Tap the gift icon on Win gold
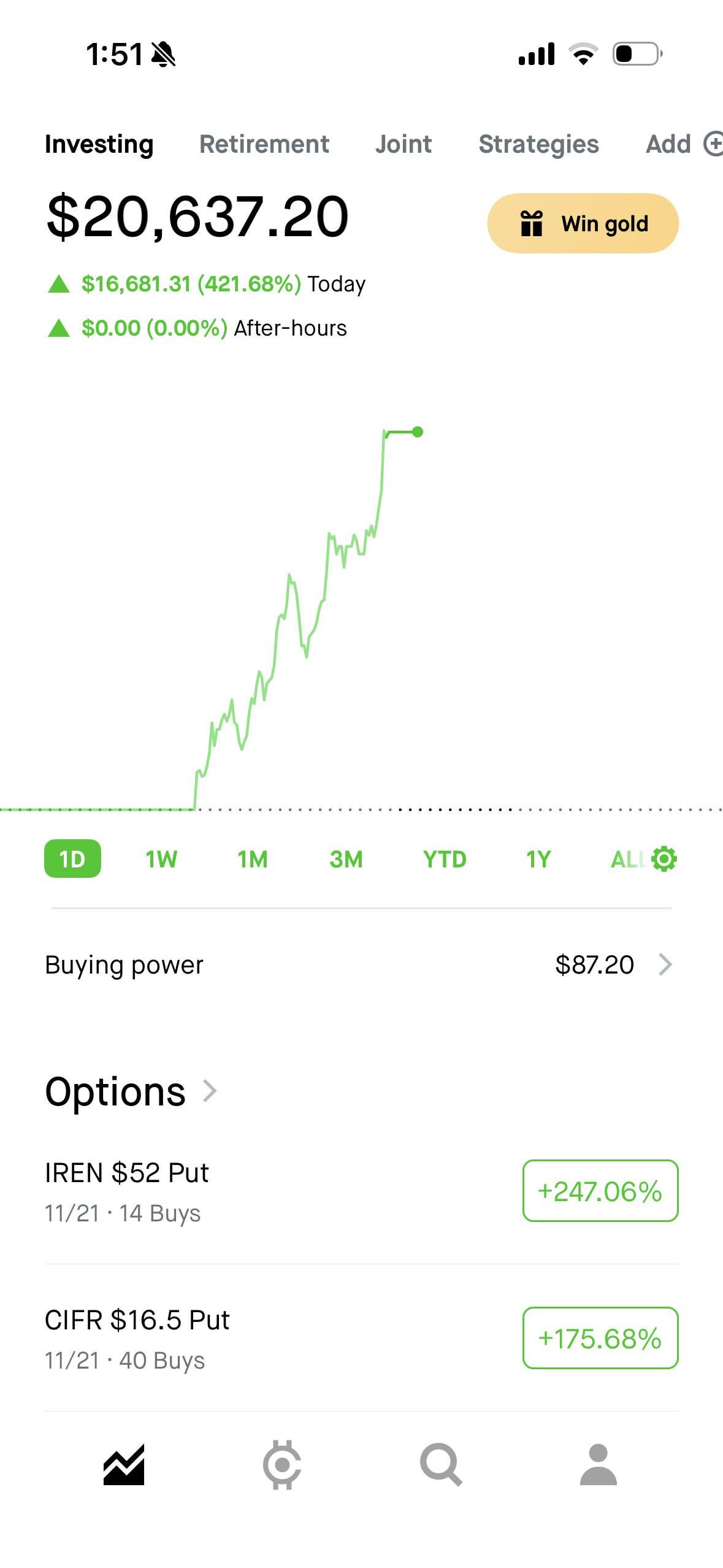The image size is (723, 1568). [532, 223]
